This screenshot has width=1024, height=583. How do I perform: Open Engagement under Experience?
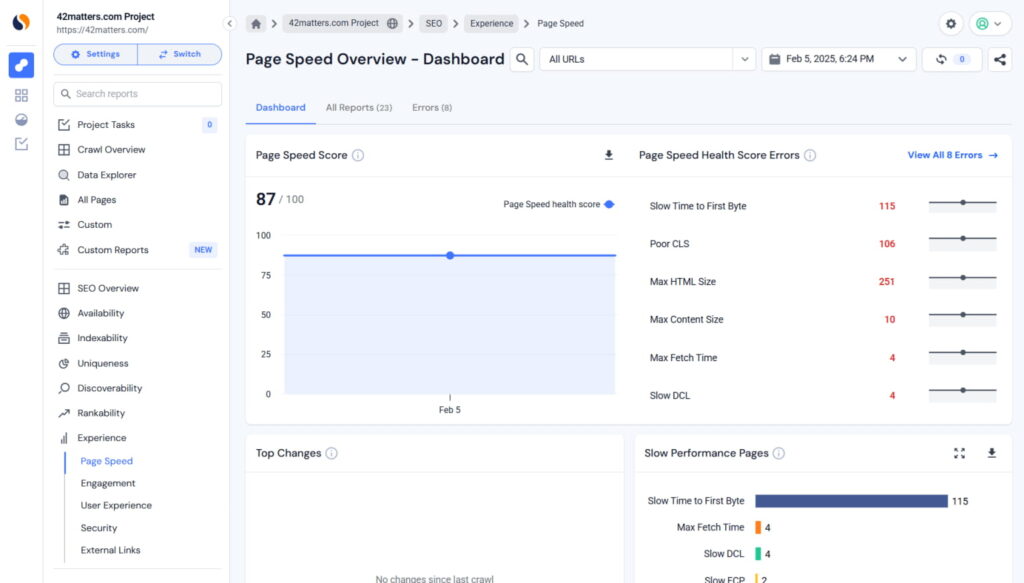(108, 483)
